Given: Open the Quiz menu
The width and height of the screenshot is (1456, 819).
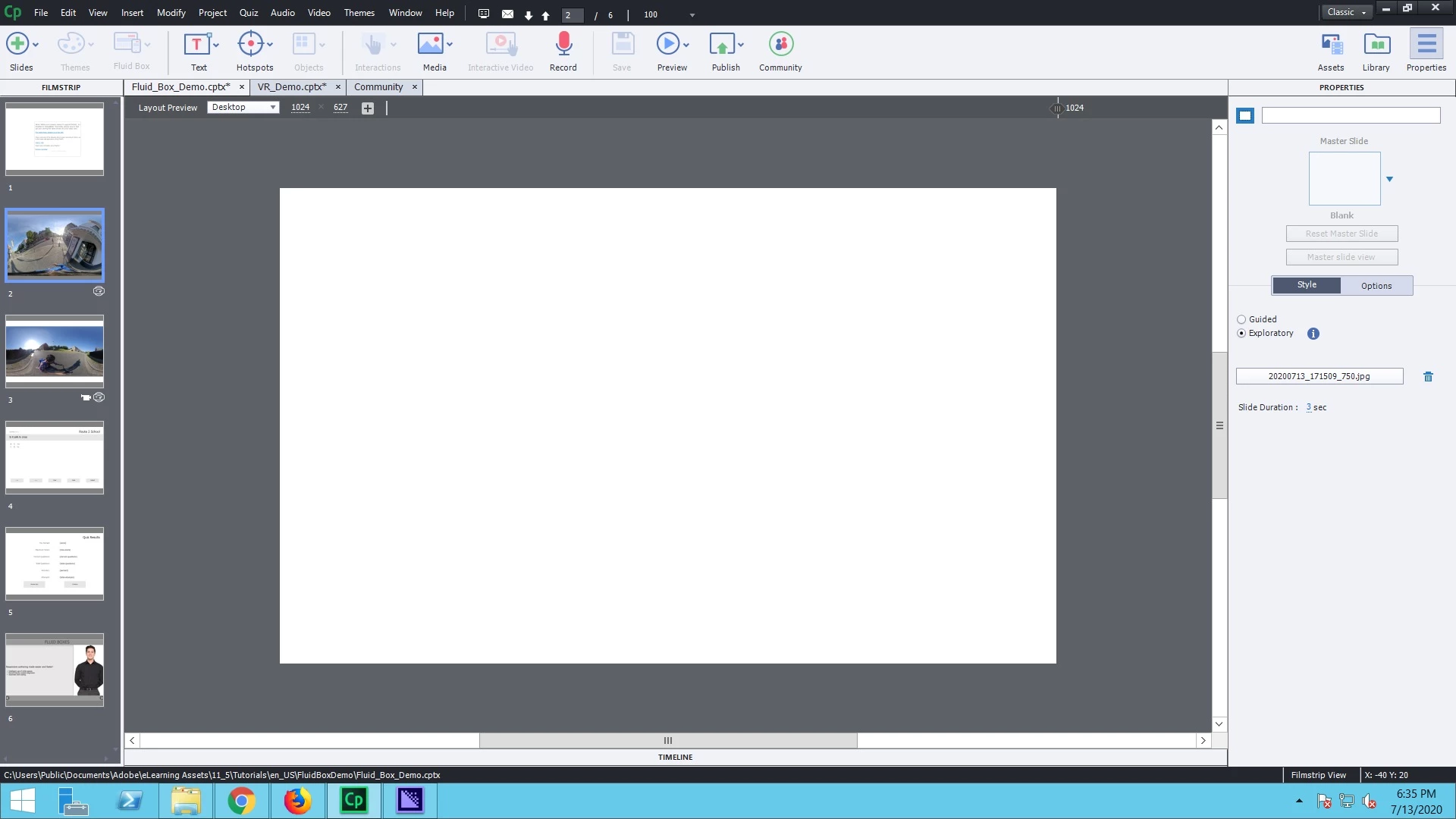Looking at the screenshot, I should coord(249,13).
